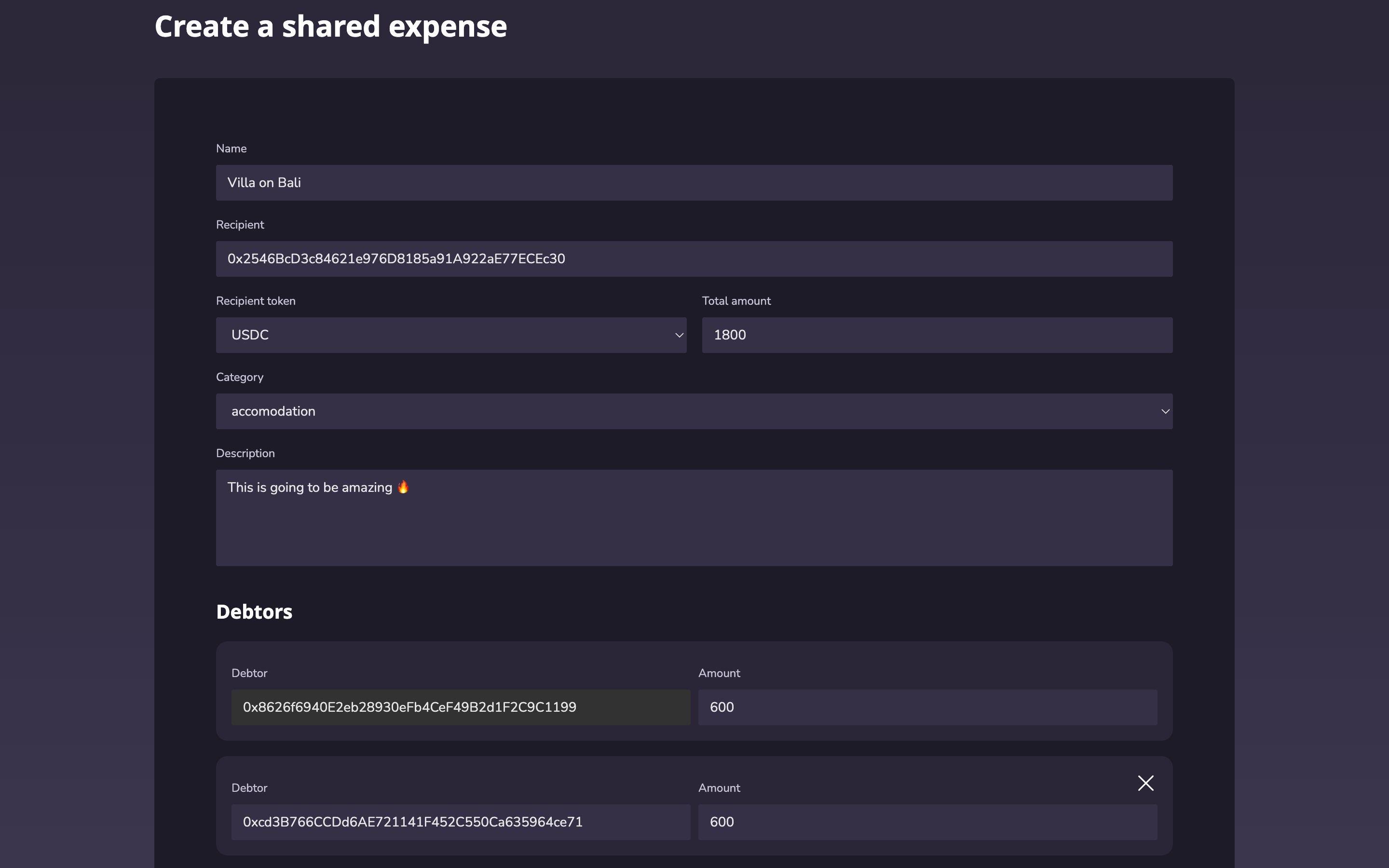The width and height of the screenshot is (1389, 868).
Task: Expand the Category accomodation dropdown
Action: coord(694,412)
